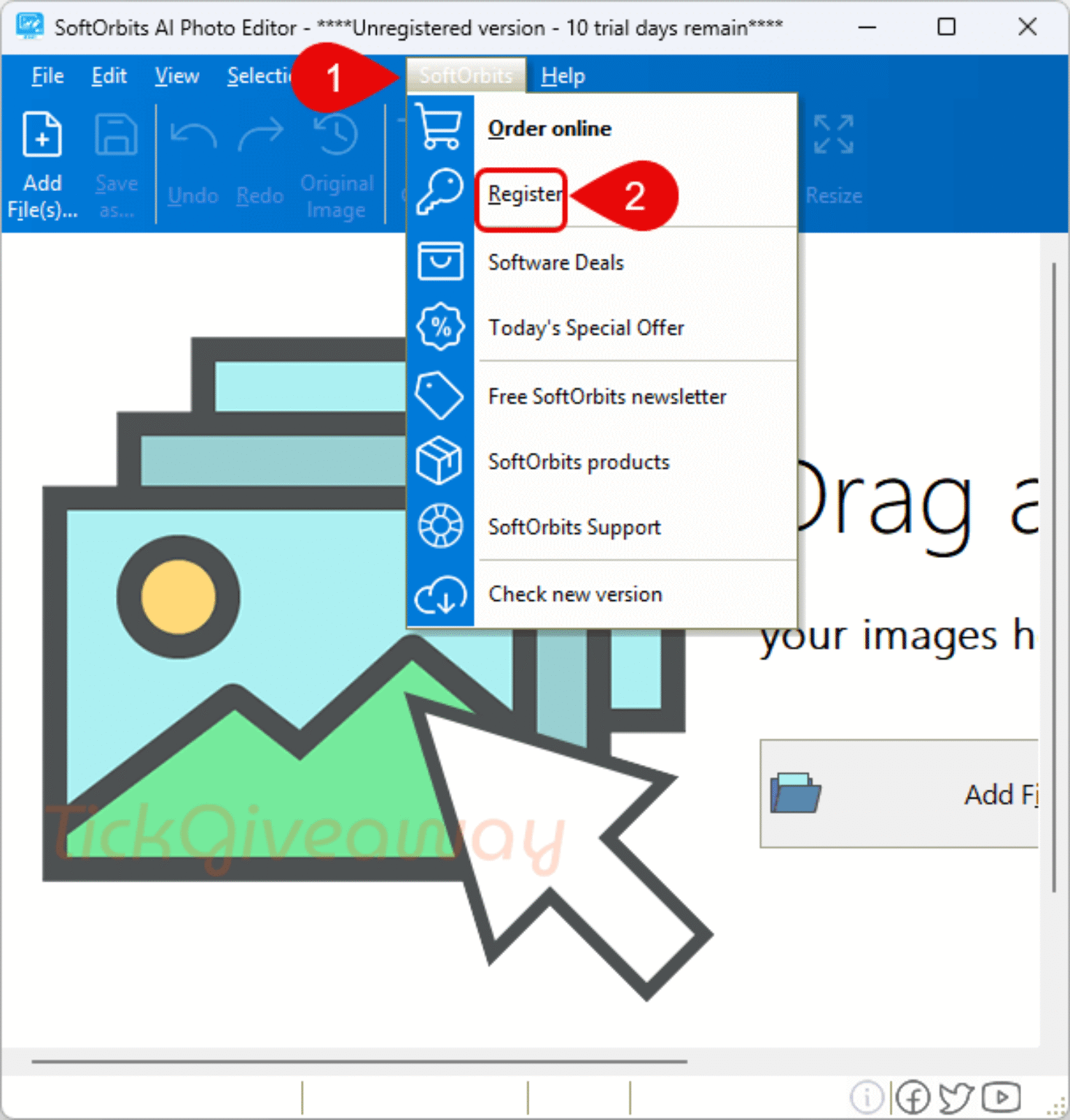Viewport: 1070px width, 1120px height.
Task: Click the box icon beside SoftOrbits products
Action: [440, 461]
